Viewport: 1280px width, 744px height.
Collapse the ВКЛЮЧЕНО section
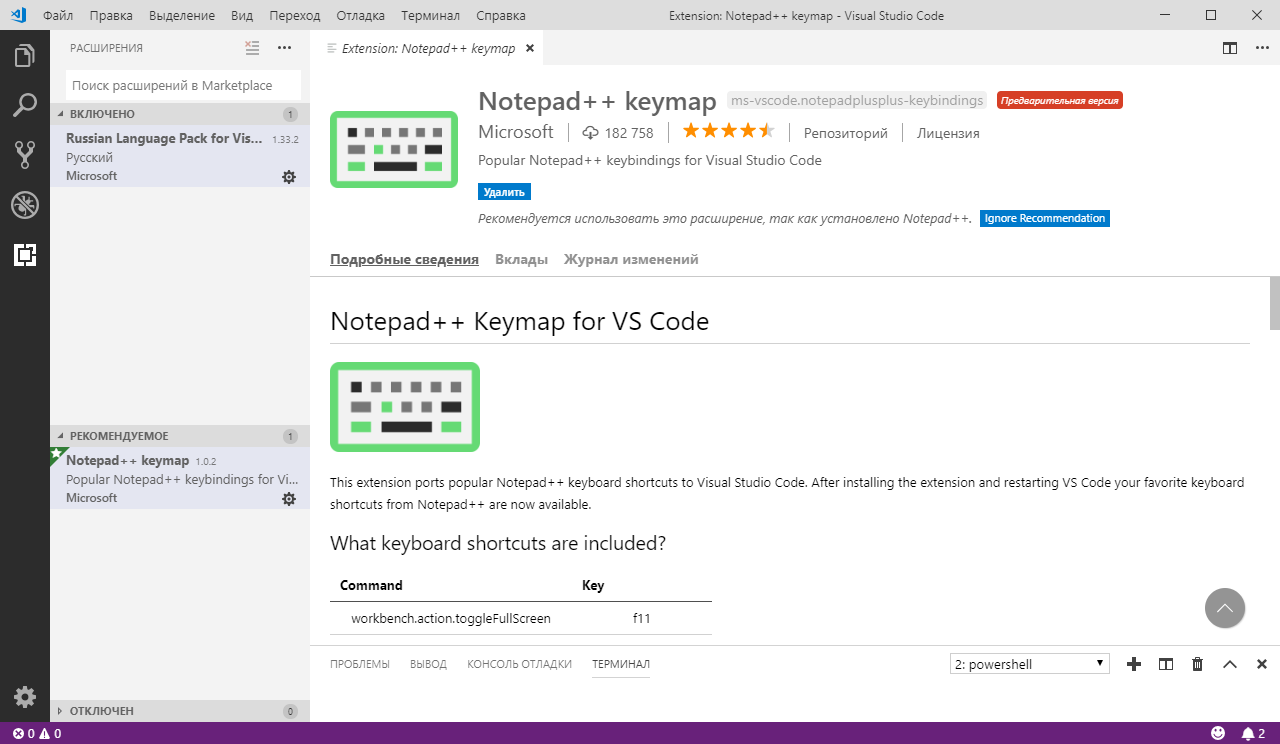click(180, 114)
